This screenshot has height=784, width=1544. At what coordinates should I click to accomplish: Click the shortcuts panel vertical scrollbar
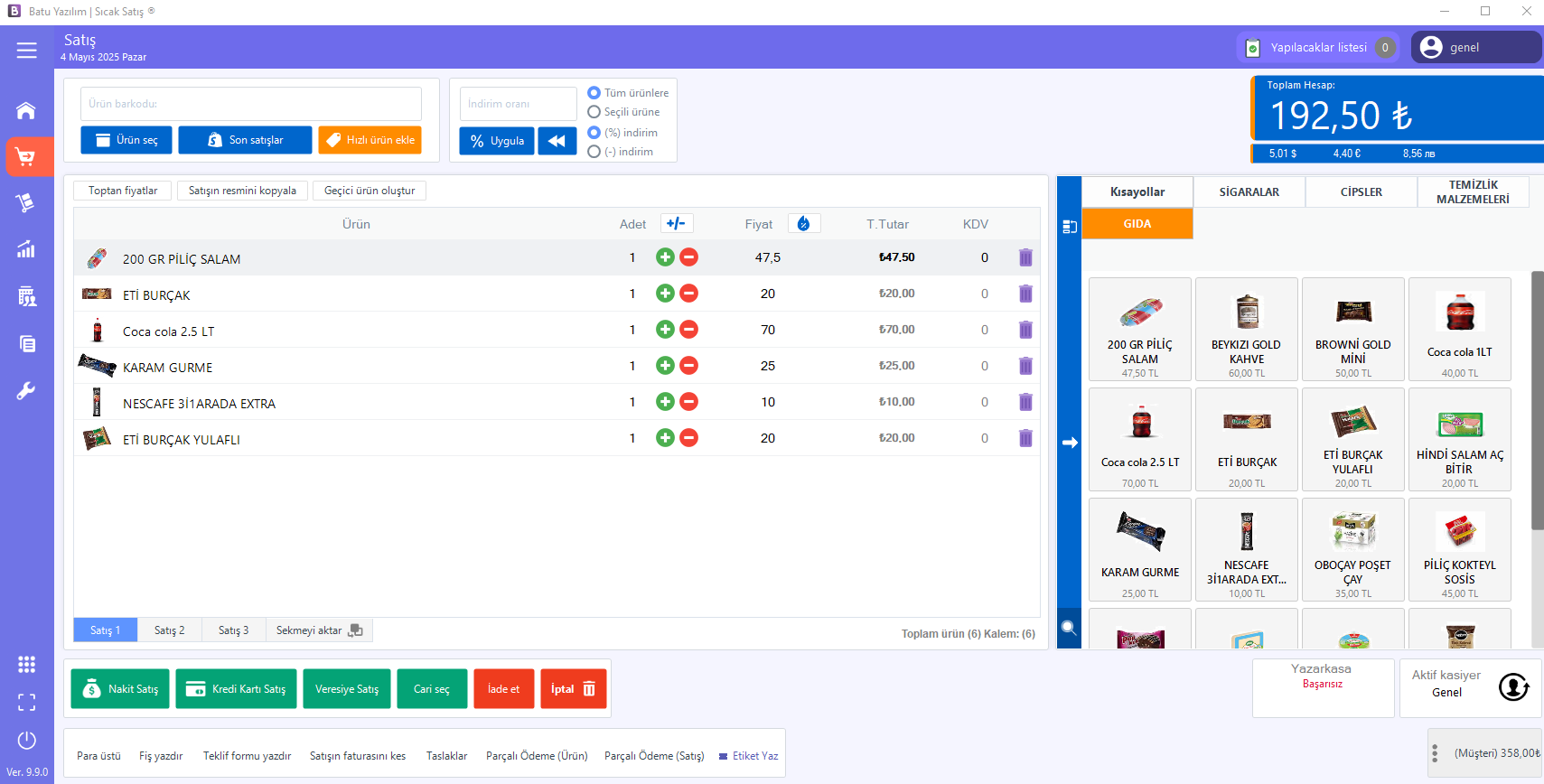[x=1538, y=400]
